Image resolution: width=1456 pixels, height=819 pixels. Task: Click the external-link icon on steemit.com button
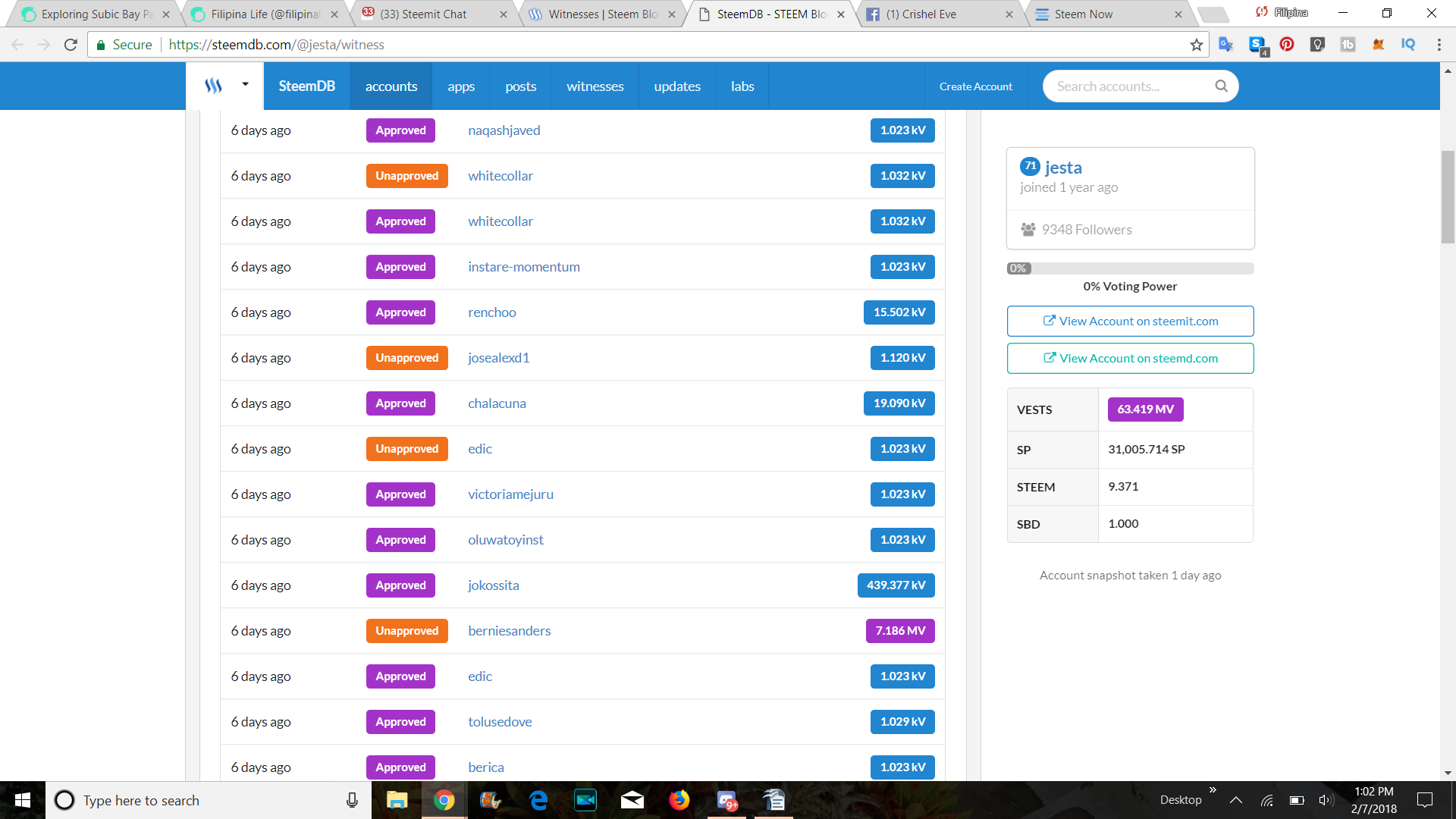[1049, 321]
